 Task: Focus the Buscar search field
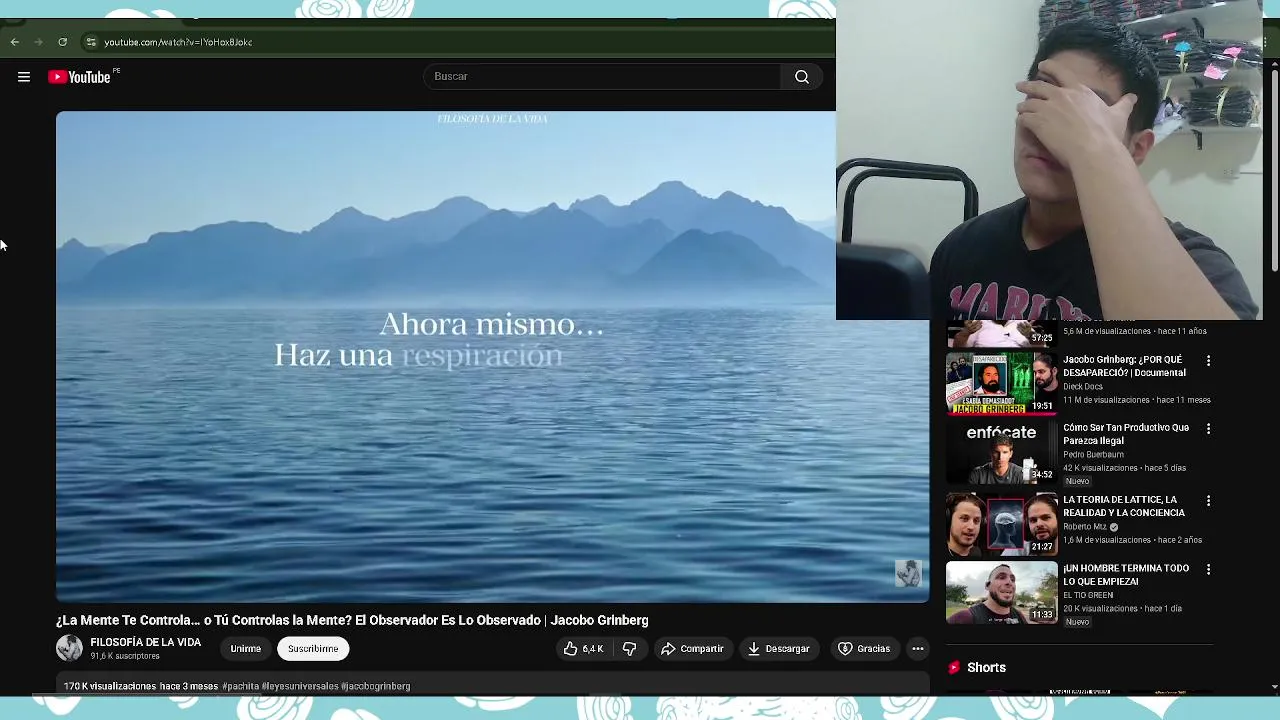click(x=602, y=76)
